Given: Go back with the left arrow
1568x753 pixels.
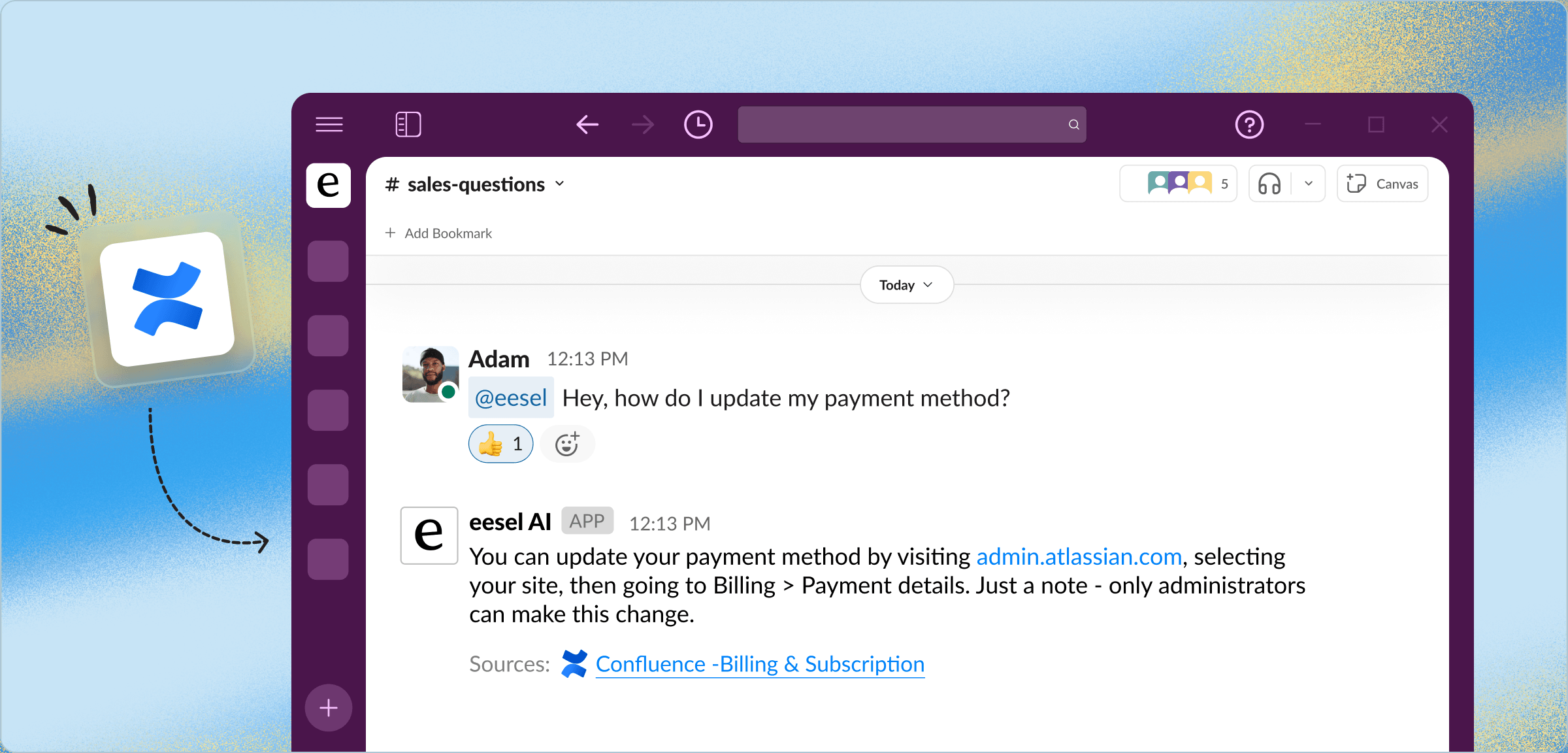Looking at the screenshot, I should 587,124.
